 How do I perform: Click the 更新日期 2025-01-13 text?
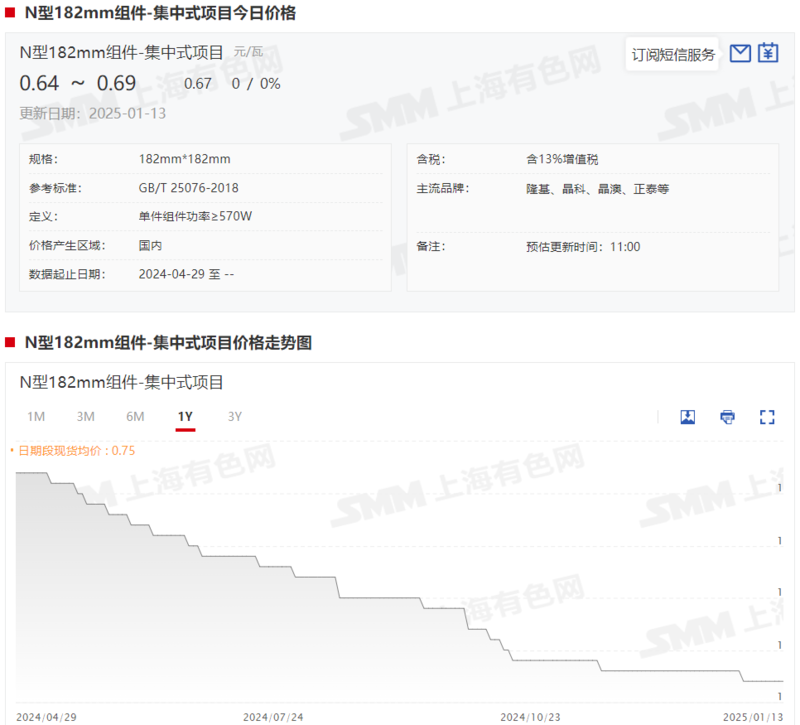tap(95, 113)
